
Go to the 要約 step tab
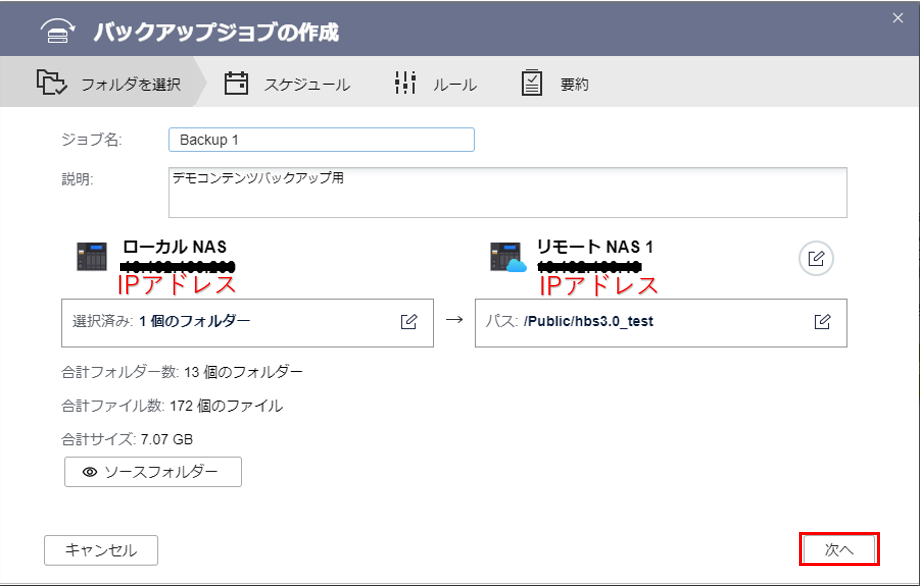(574, 85)
